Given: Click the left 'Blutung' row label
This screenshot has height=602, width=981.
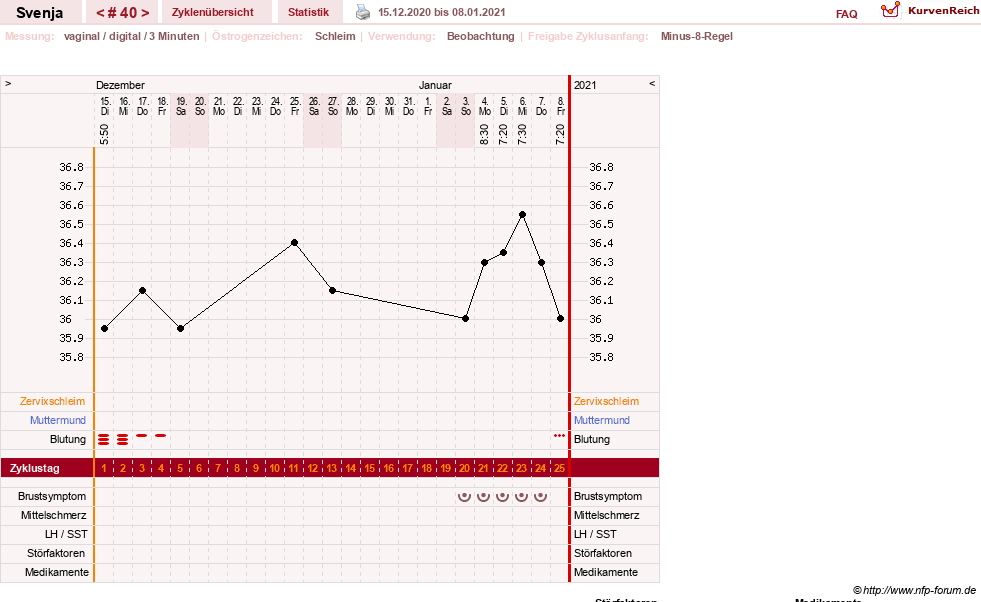Looking at the screenshot, I should click(x=68, y=439).
